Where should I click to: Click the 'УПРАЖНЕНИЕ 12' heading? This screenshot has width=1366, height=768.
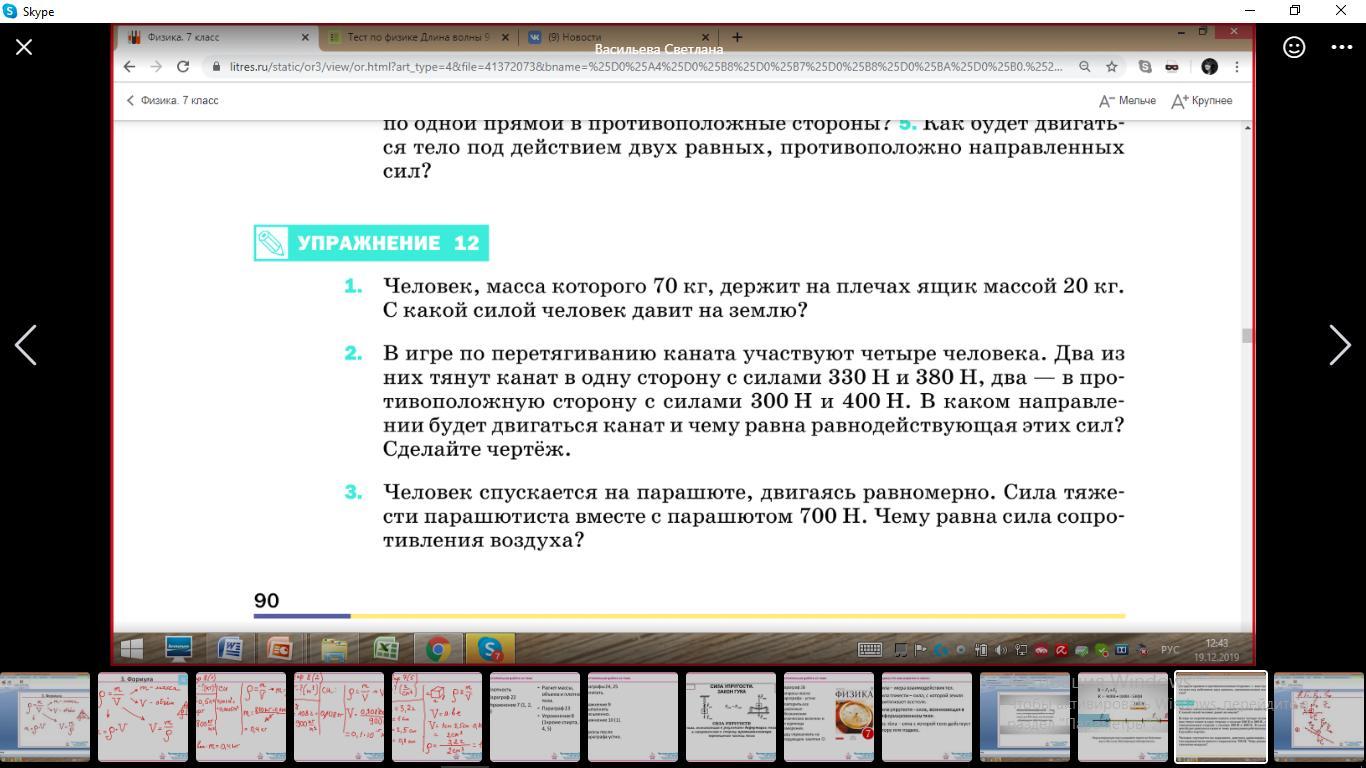pos(371,243)
